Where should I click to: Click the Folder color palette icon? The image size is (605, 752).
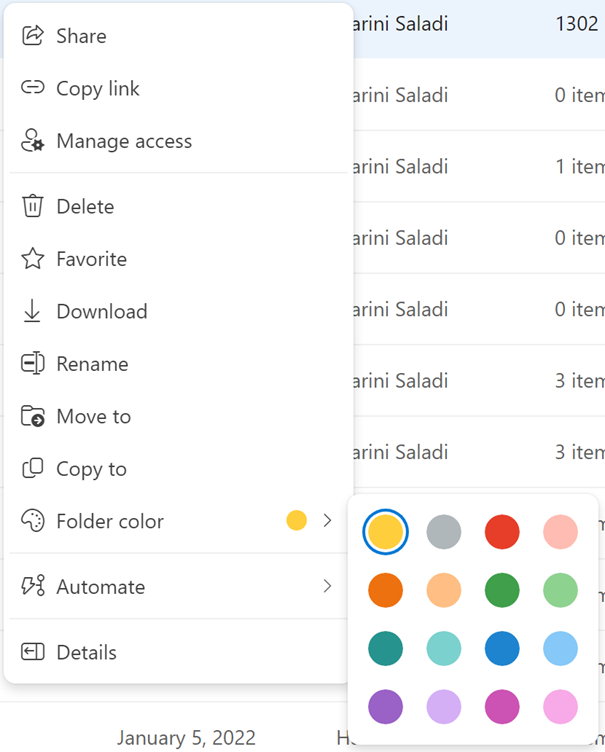coord(33,521)
